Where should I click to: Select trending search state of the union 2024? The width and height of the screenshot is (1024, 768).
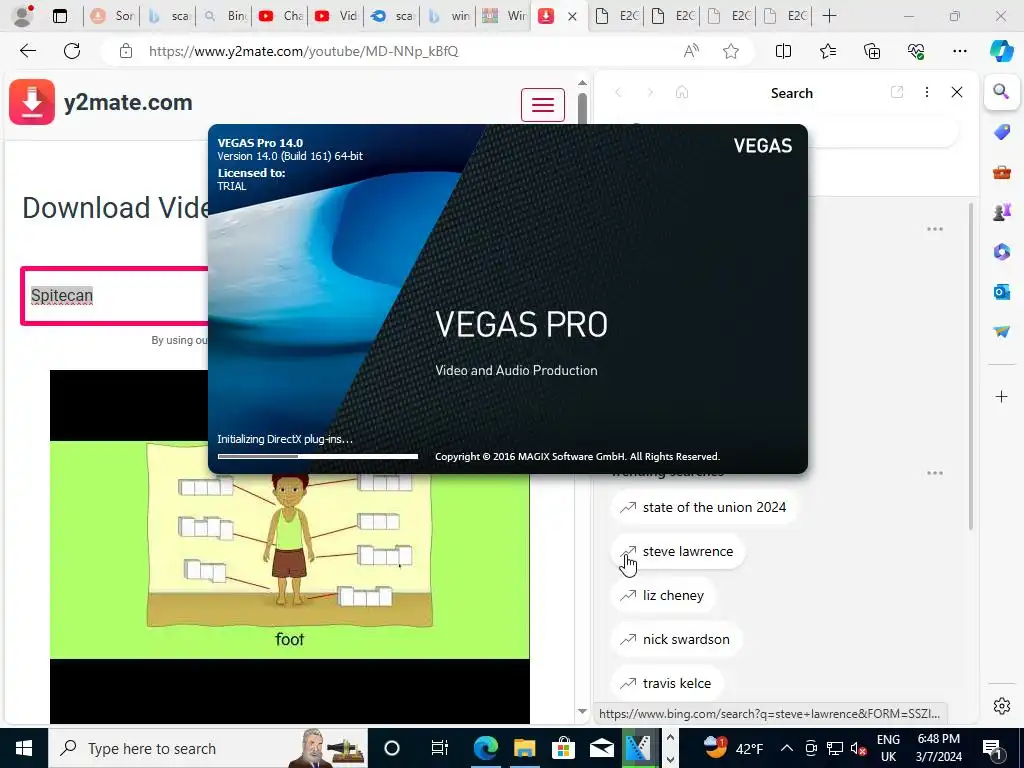[704, 507]
